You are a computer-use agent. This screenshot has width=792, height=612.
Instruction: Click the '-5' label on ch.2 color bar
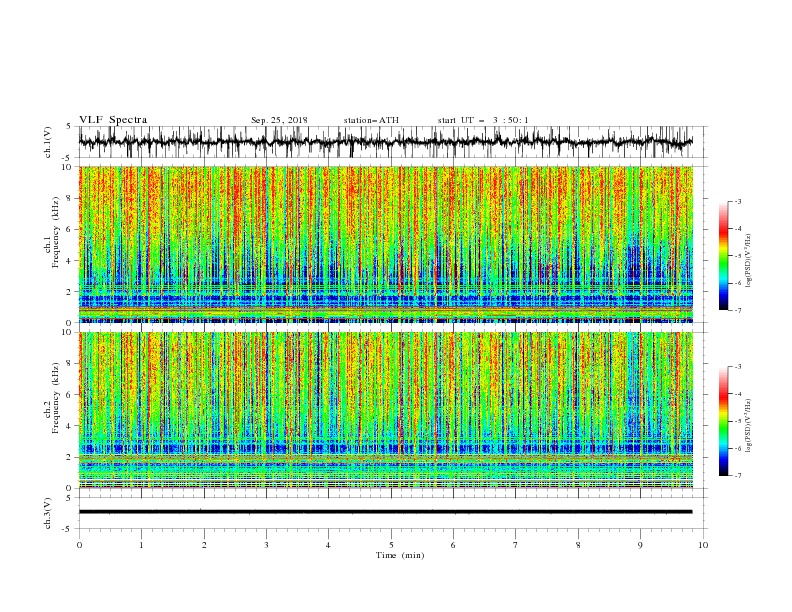[737, 421]
